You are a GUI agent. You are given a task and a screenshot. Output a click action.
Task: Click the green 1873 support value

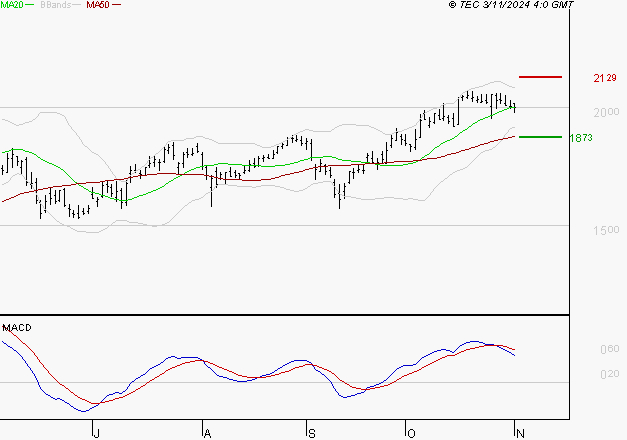click(x=581, y=138)
